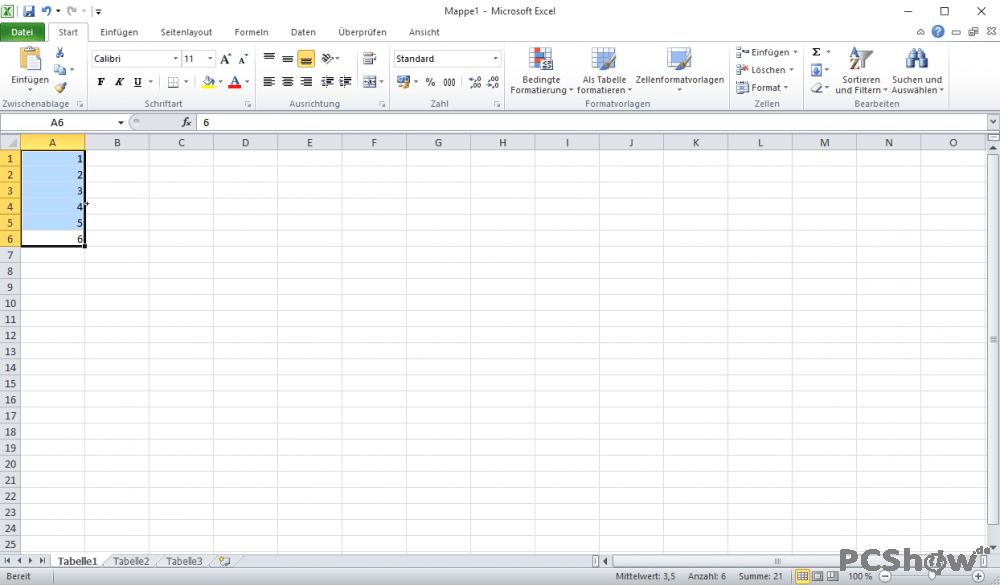
Task: Switch to the Tabelle2 sheet tab
Action: pyautogui.click(x=131, y=561)
